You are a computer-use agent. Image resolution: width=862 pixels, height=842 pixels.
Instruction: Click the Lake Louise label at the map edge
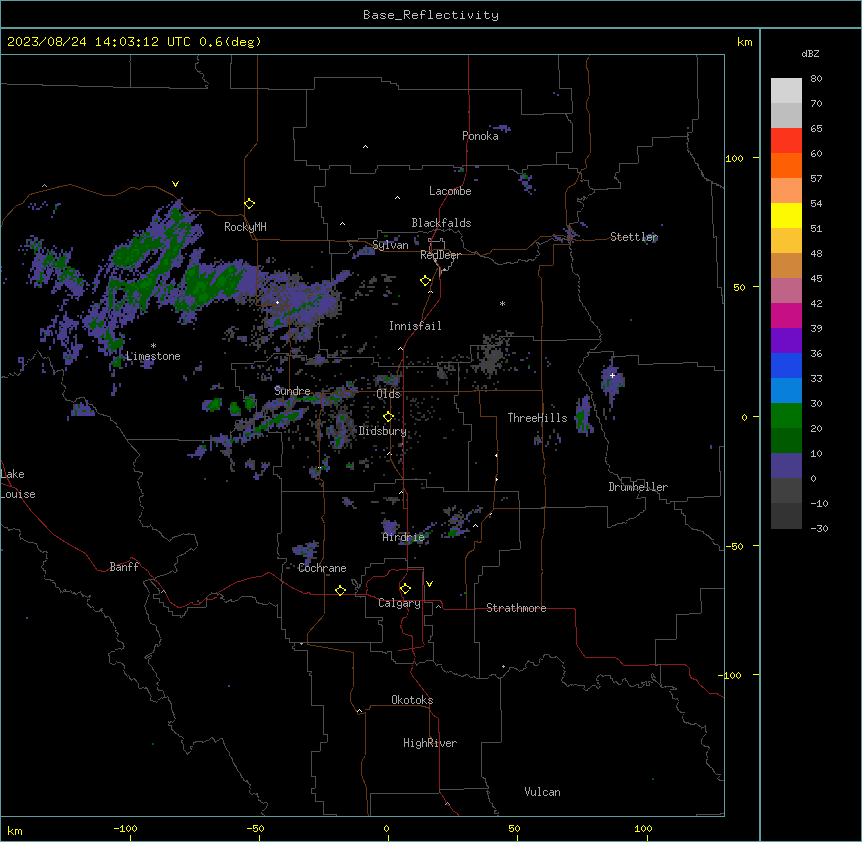pyautogui.click(x=18, y=484)
